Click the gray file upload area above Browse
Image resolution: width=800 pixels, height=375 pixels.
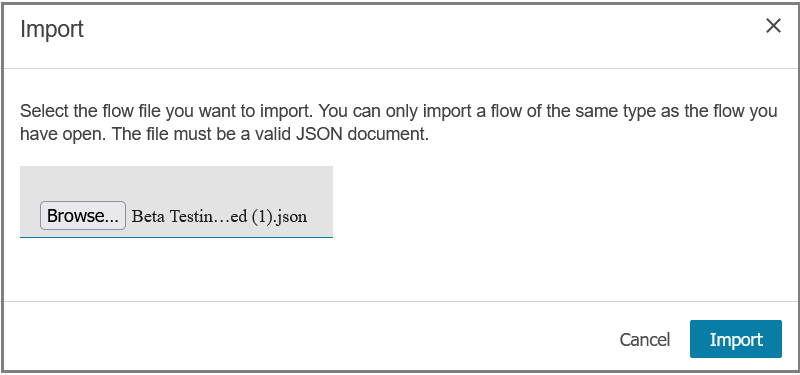[x=176, y=183]
